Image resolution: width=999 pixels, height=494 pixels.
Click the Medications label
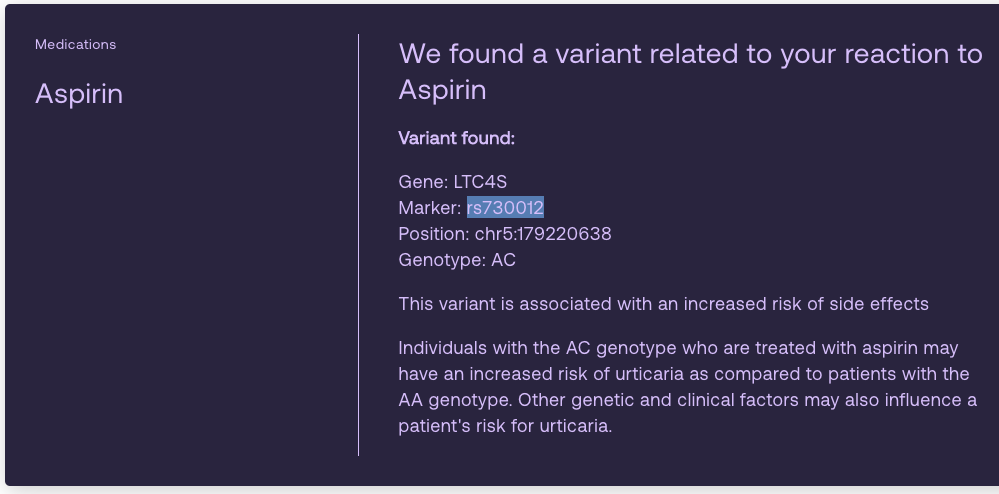click(75, 45)
